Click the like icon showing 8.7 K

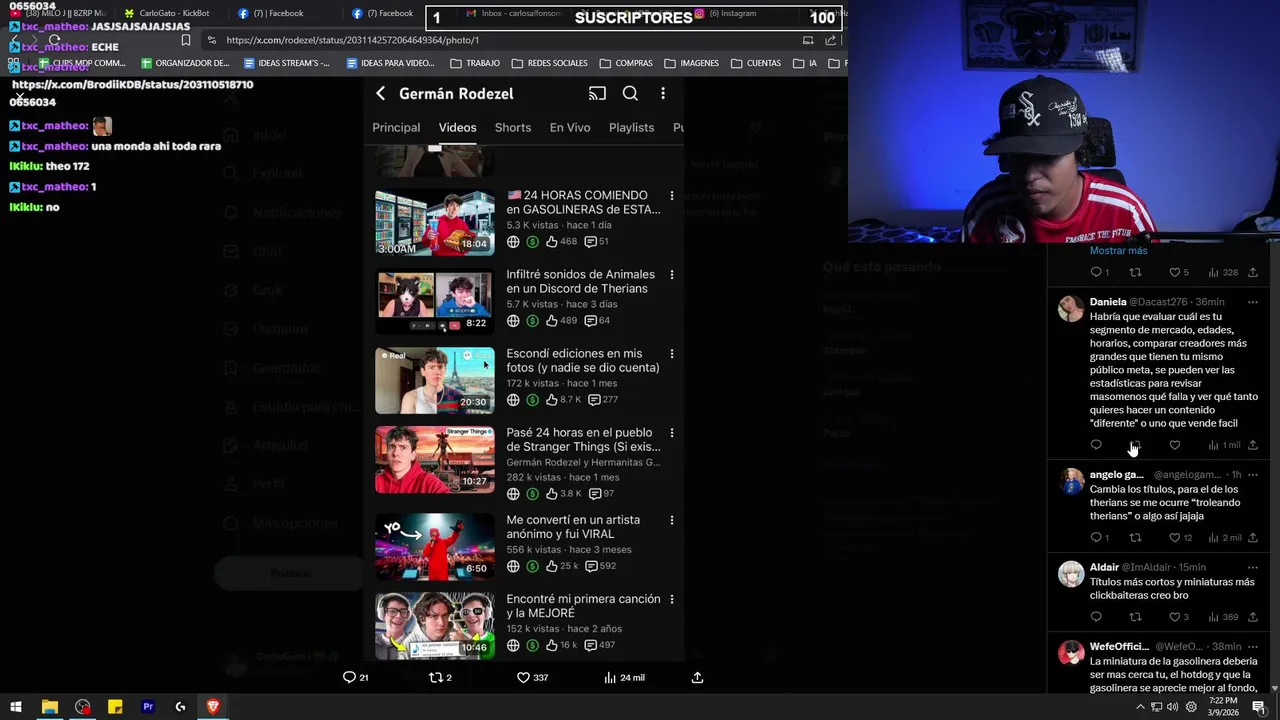551,400
